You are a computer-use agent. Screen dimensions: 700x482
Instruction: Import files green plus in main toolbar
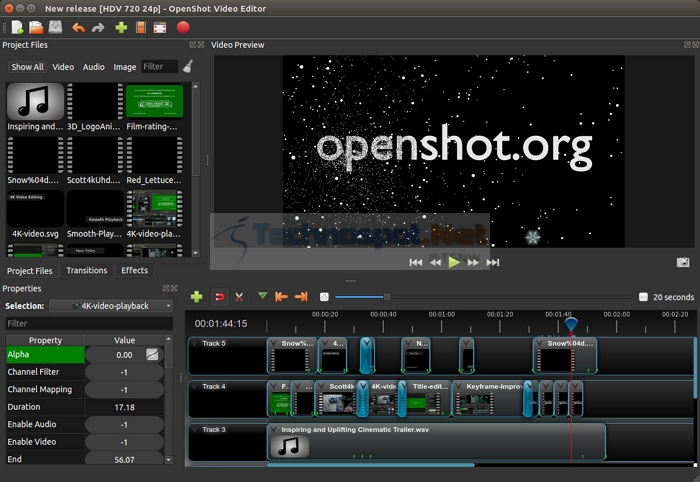click(x=121, y=28)
